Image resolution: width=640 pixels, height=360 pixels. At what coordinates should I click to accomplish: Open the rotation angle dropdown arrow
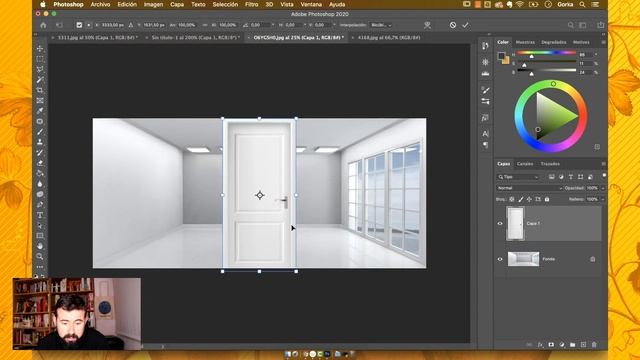pos(273,25)
